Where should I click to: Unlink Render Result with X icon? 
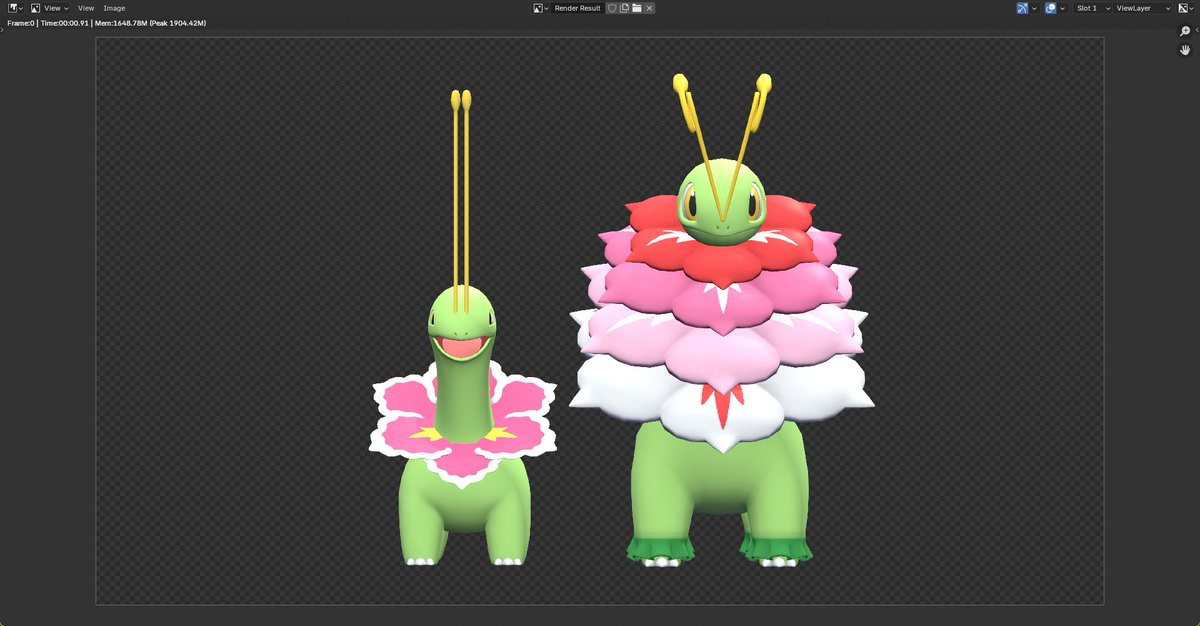[x=649, y=8]
